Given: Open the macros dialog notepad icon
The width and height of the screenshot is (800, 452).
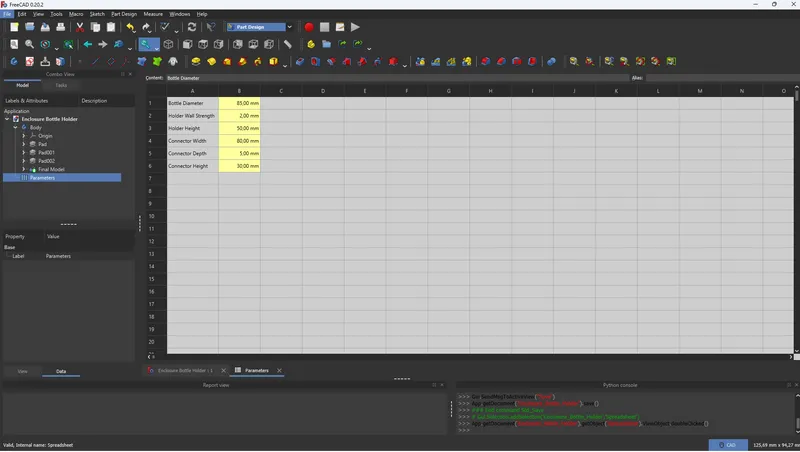Looking at the screenshot, I should click(x=340, y=27).
